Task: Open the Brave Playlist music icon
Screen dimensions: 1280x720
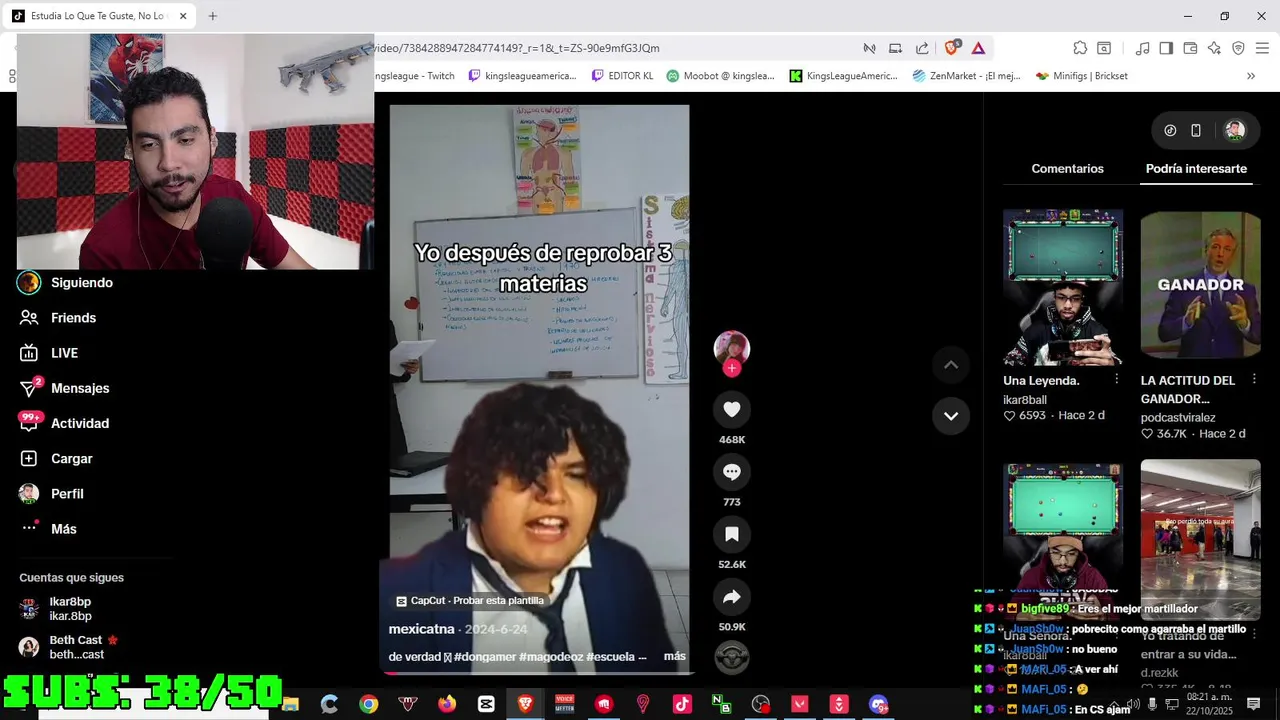Action: 1142,48
